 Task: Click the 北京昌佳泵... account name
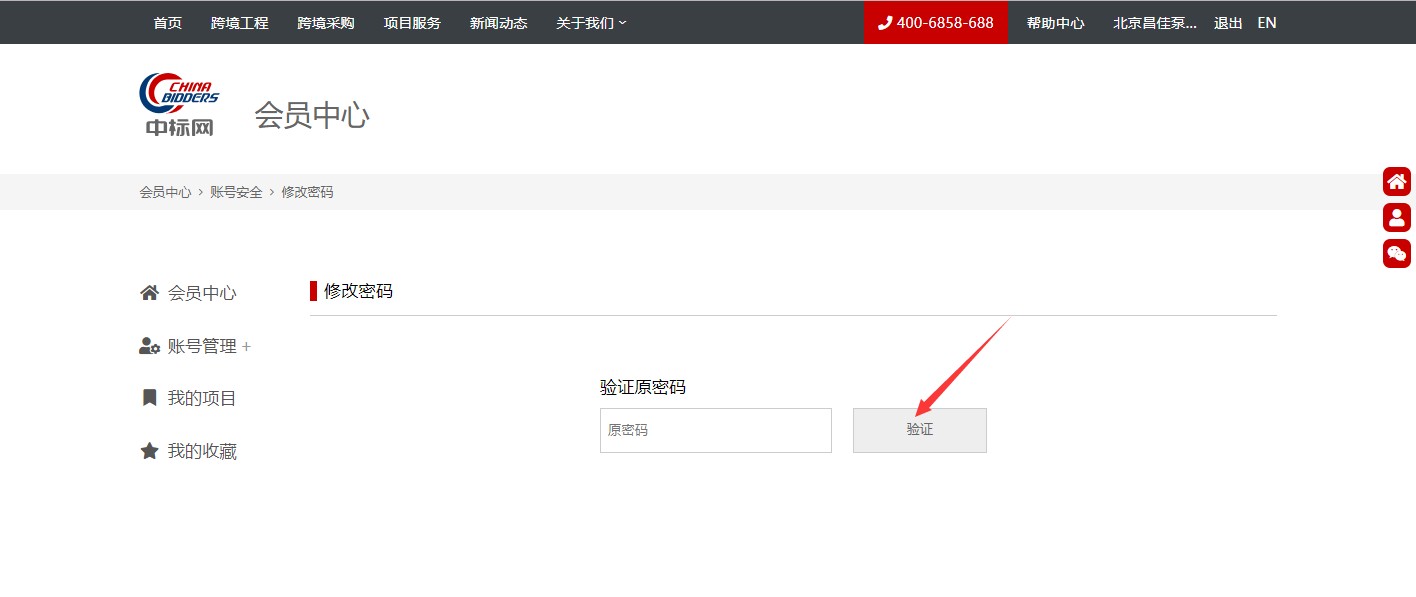tap(1155, 23)
